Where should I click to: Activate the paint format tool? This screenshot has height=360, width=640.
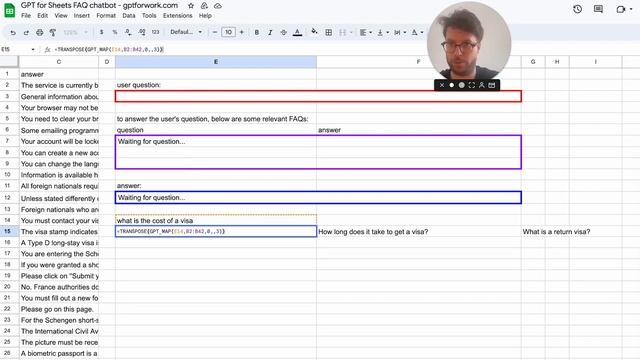coord(53,32)
